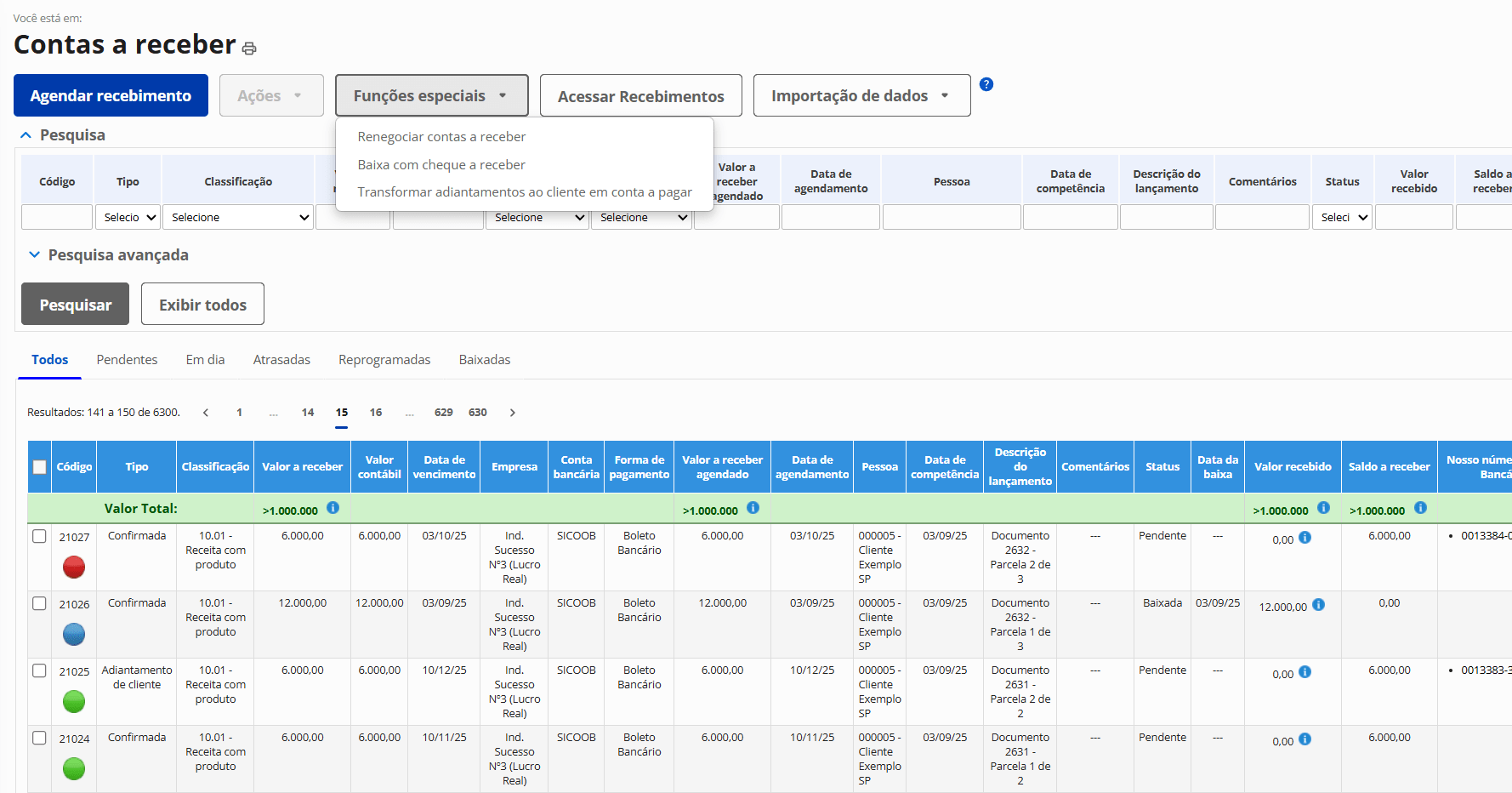This screenshot has height=793, width=1512.
Task: Click info icon beside Valor a receber total
Action: [x=333, y=508]
